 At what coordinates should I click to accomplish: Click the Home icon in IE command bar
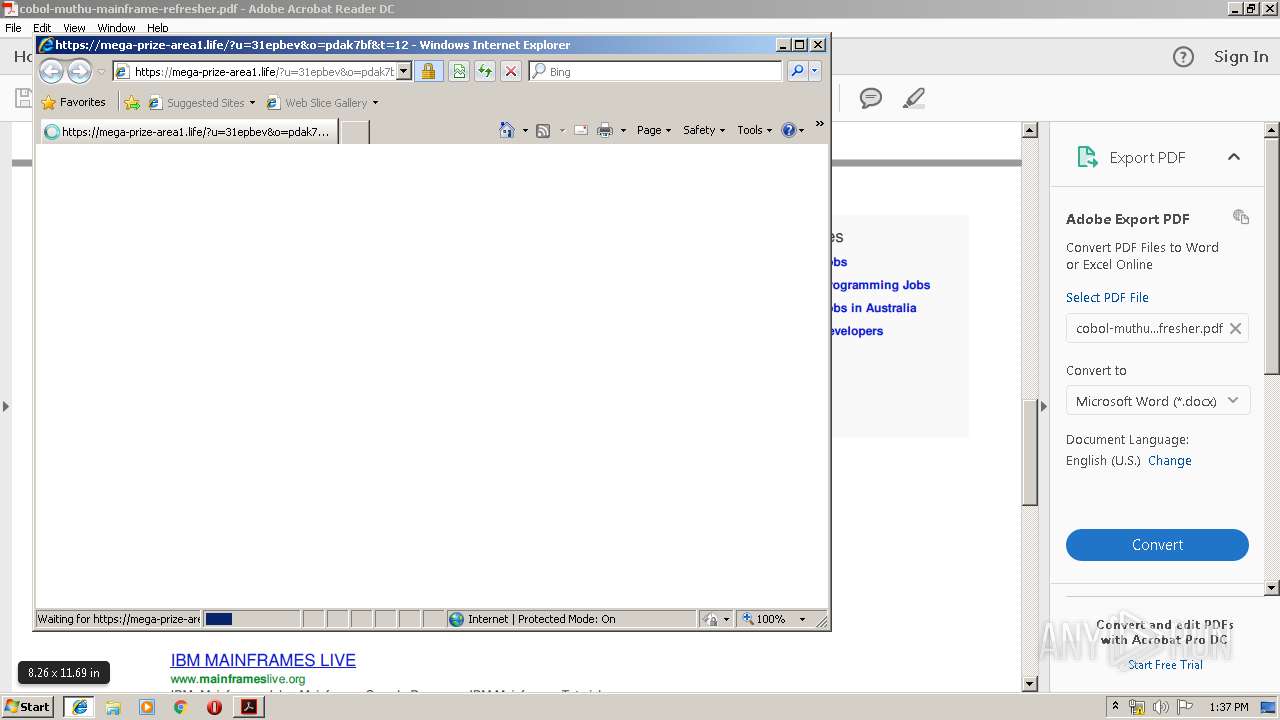pyautogui.click(x=507, y=130)
